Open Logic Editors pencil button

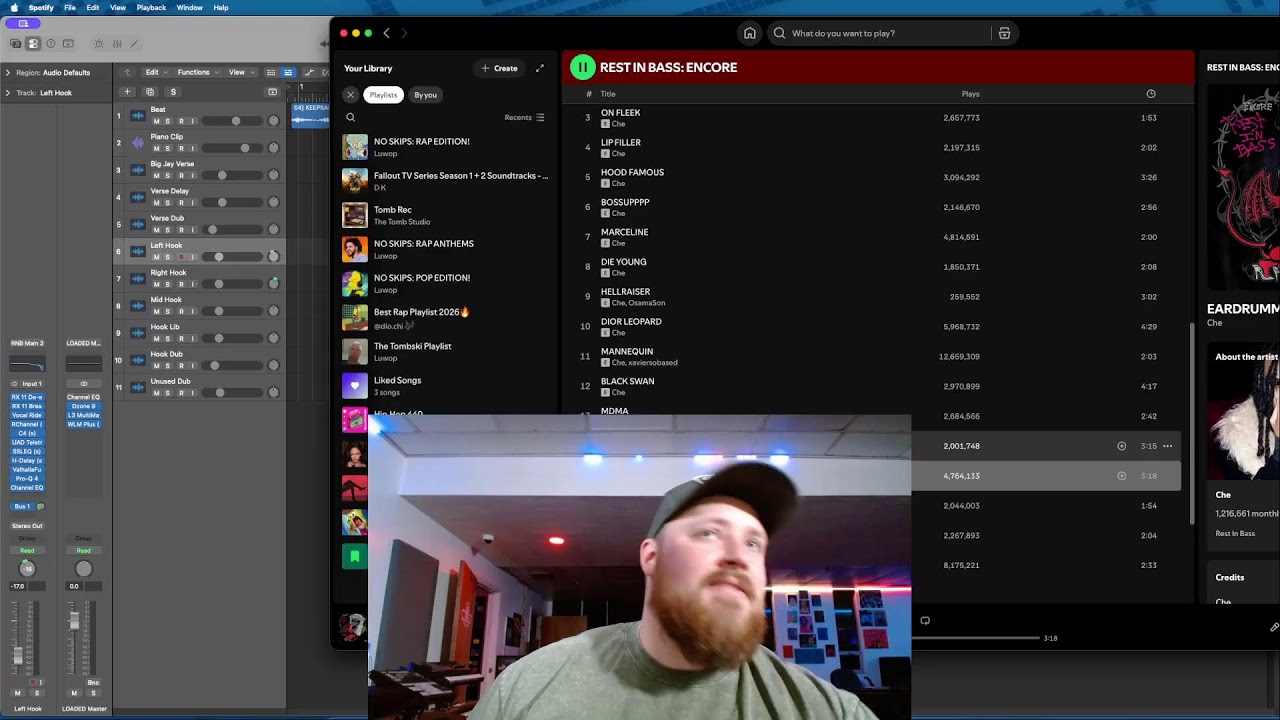135,44
